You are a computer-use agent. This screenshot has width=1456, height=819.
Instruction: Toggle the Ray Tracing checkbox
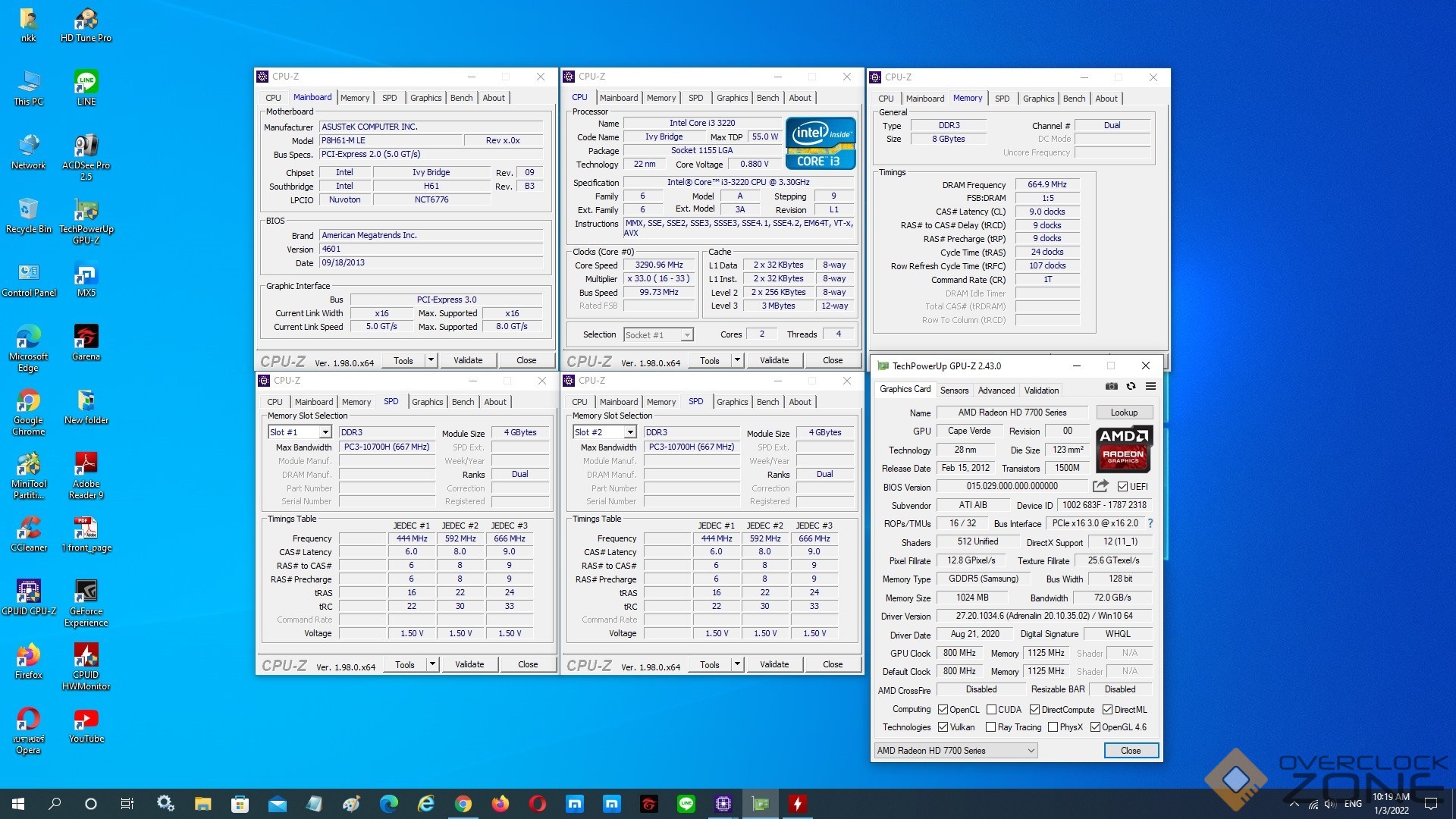[x=990, y=727]
